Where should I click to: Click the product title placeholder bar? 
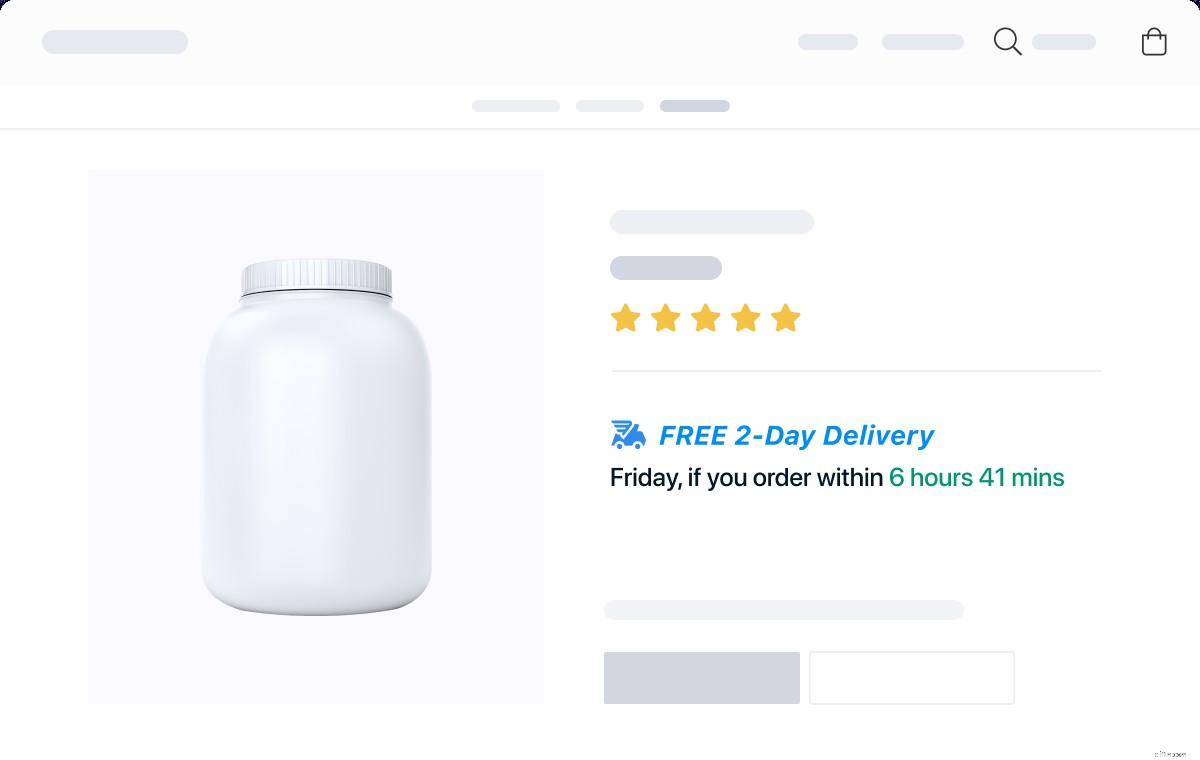(x=711, y=221)
